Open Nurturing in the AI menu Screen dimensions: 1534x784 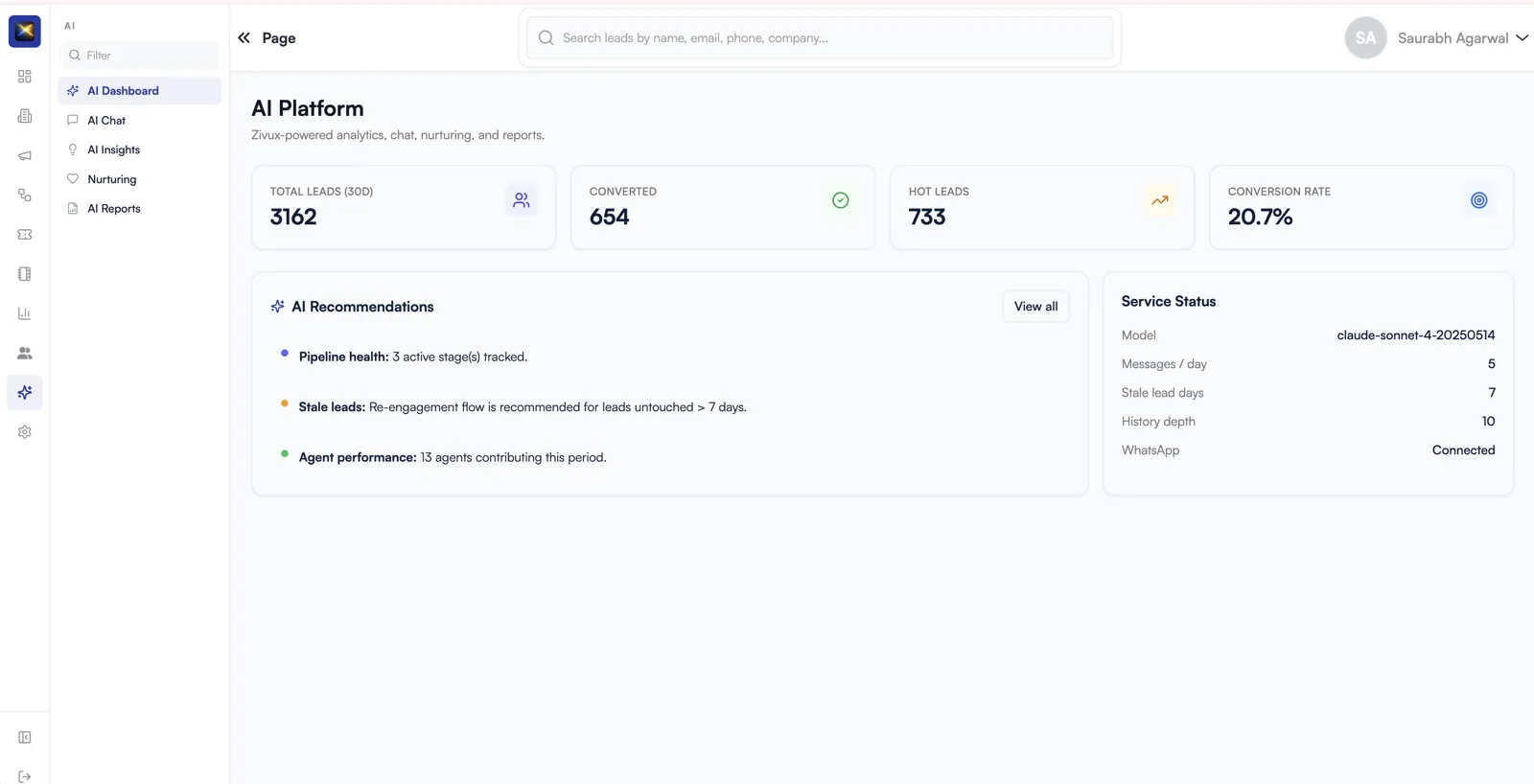pos(140,179)
